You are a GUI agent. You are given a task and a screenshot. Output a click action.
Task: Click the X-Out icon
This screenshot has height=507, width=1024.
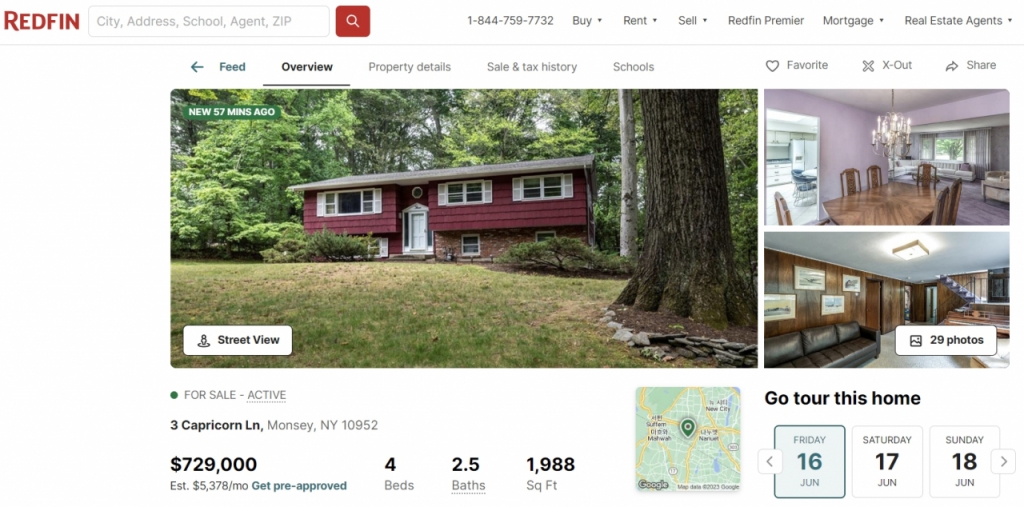point(868,66)
